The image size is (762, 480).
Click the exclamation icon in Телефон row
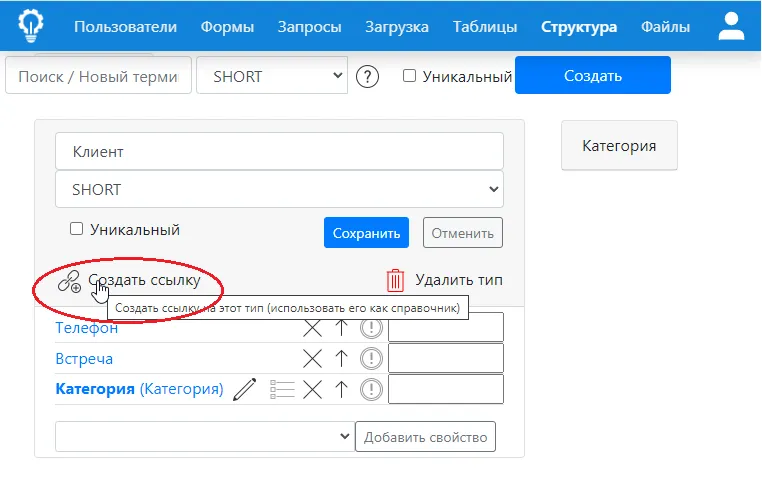pyautogui.click(x=371, y=328)
